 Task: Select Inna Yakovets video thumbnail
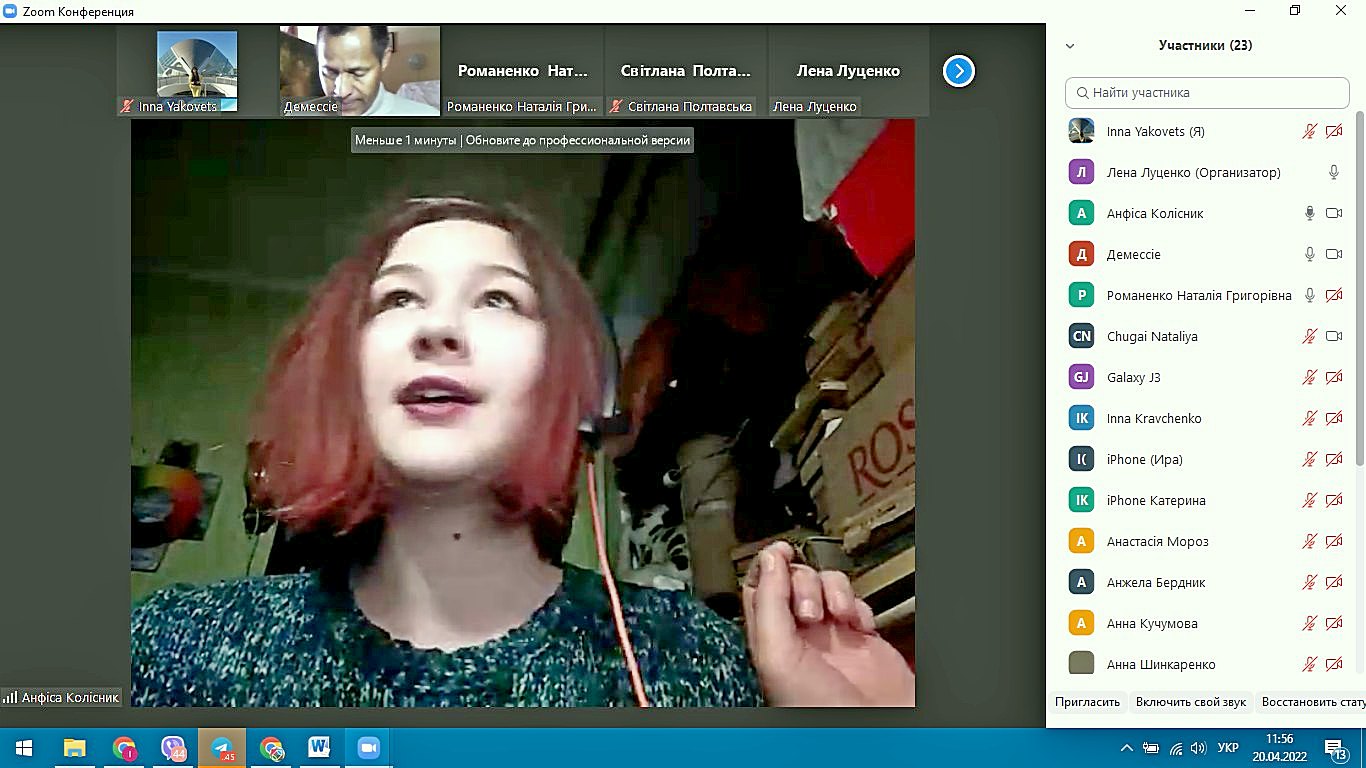(x=197, y=71)
